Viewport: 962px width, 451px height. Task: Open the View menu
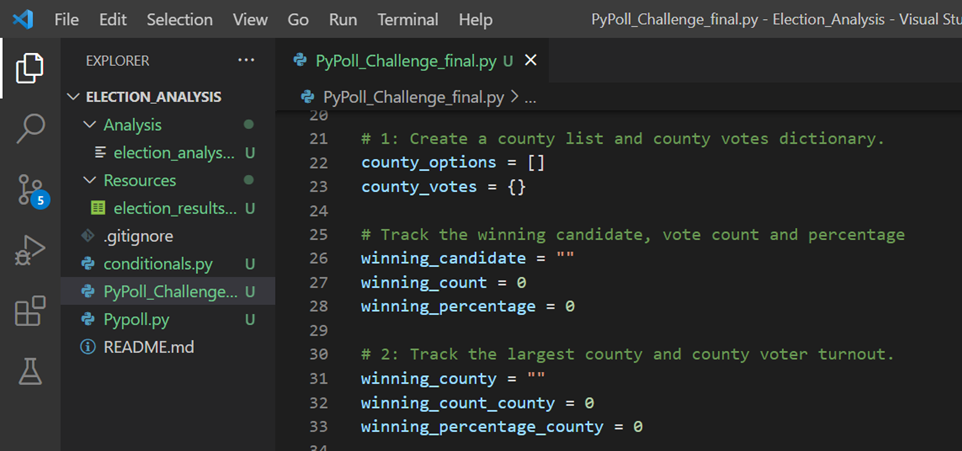click(x=250, y=20)
